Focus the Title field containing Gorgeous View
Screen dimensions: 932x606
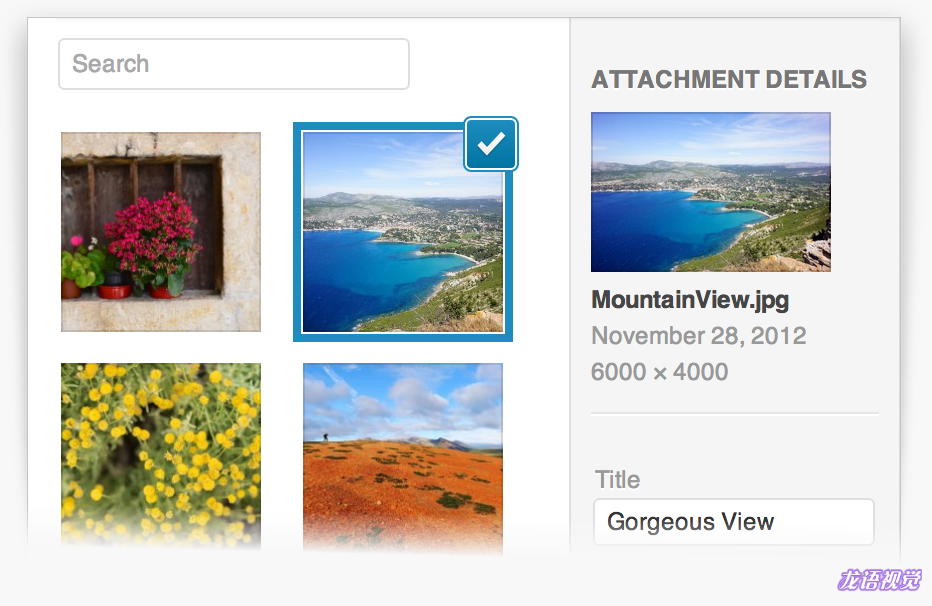(x=733, y=522)
